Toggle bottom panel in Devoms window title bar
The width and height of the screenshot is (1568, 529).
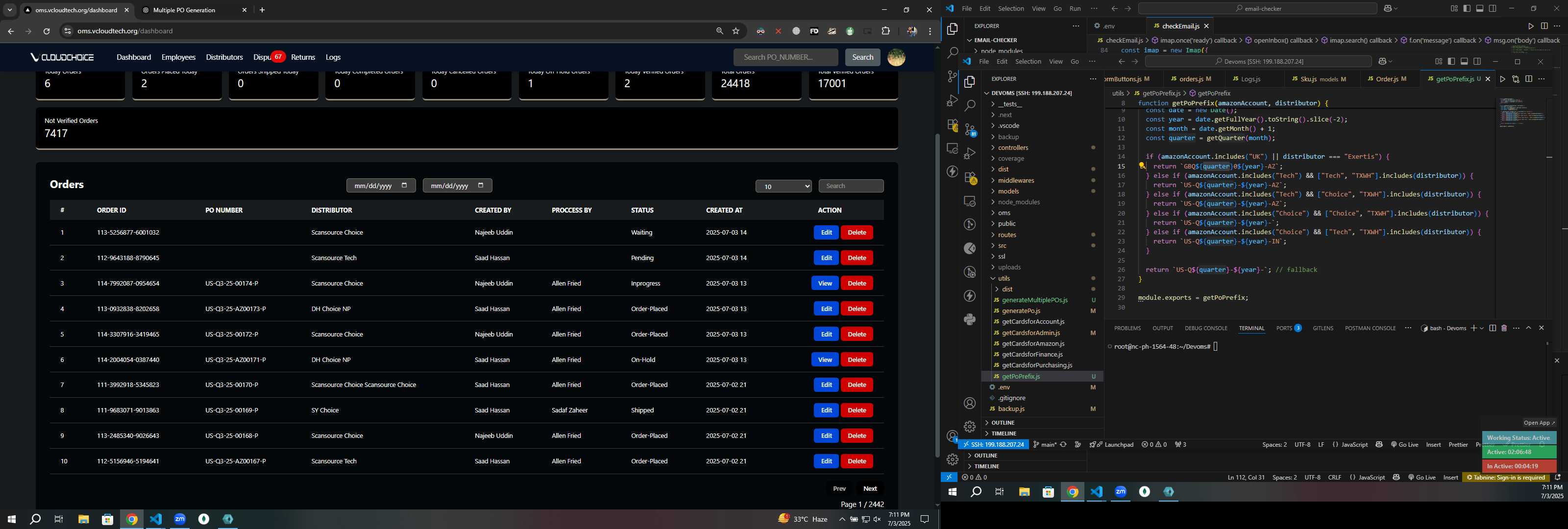(1464, 62)
